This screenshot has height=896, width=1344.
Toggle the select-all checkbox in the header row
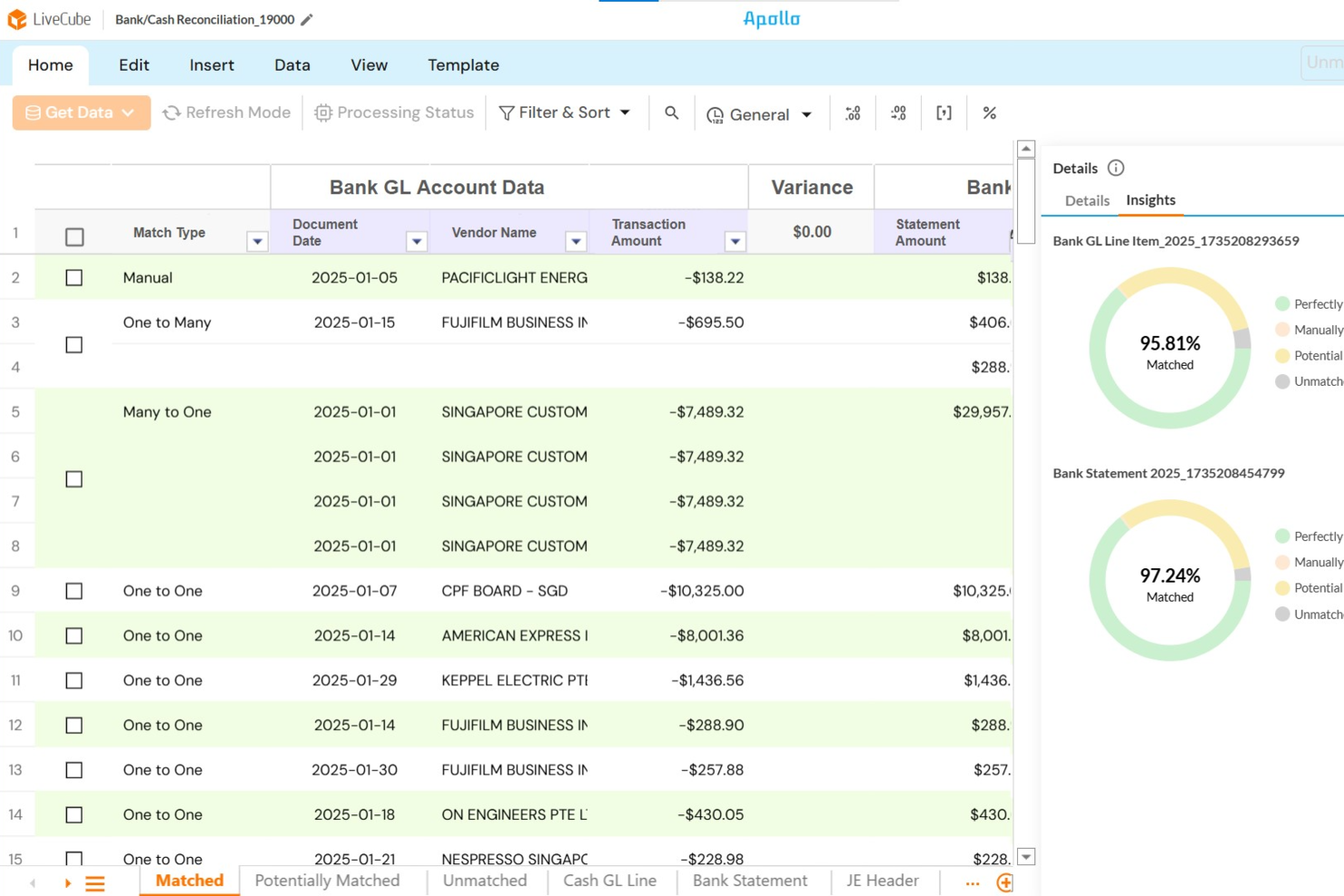point(74,235)
